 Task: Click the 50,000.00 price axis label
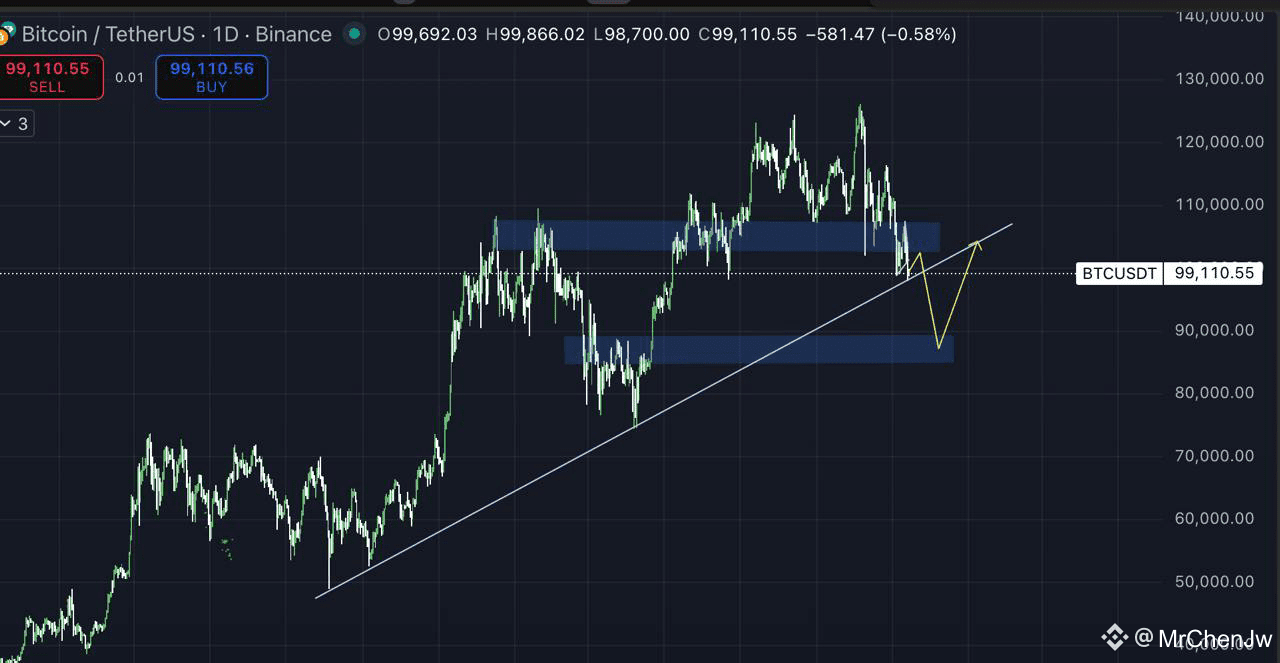pos(1215,581)
